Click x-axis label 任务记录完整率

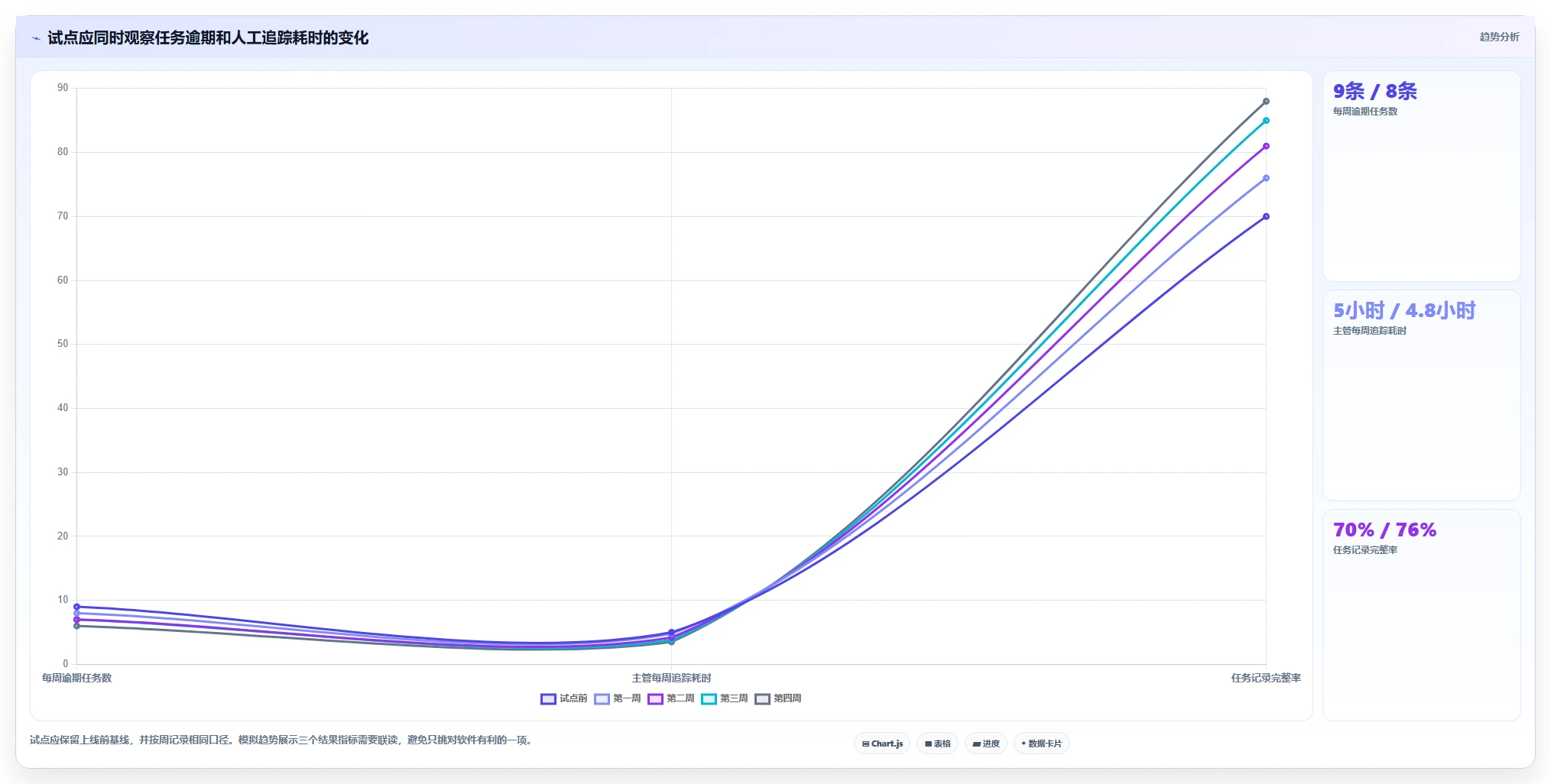[1266, 678]
